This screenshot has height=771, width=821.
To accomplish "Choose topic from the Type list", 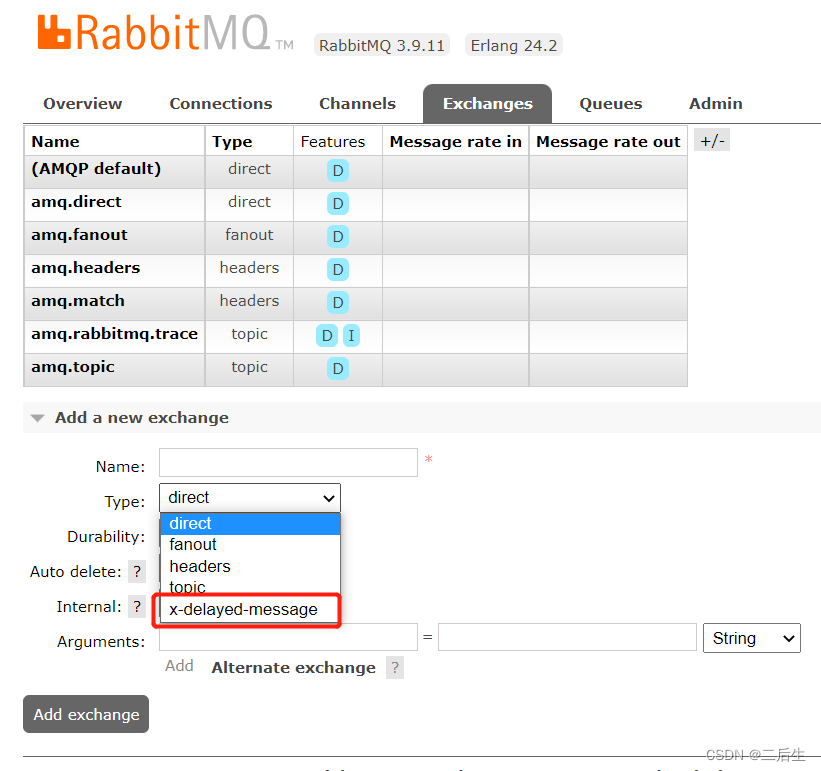I will [x=250, y=587].
